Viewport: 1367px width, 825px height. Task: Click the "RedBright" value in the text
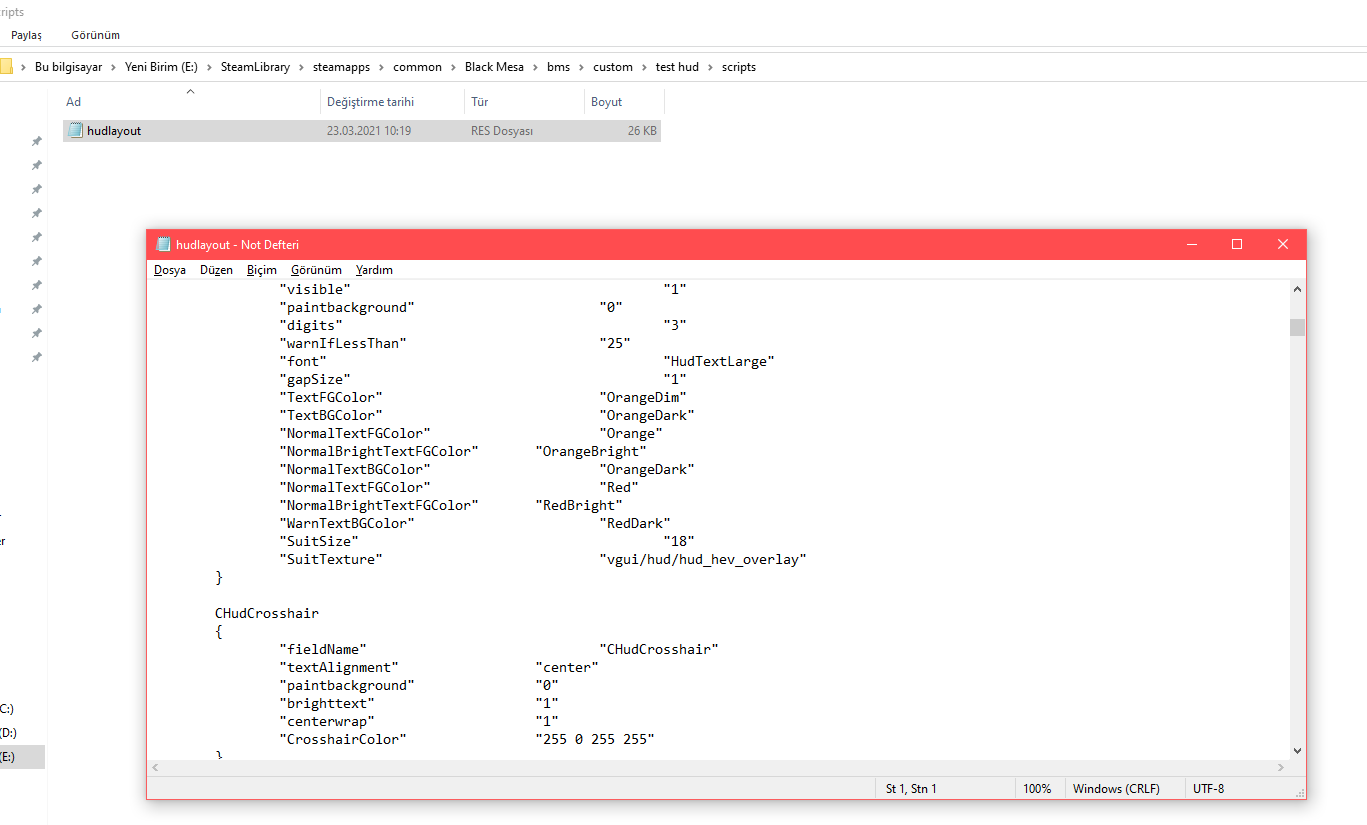[579, 505]
